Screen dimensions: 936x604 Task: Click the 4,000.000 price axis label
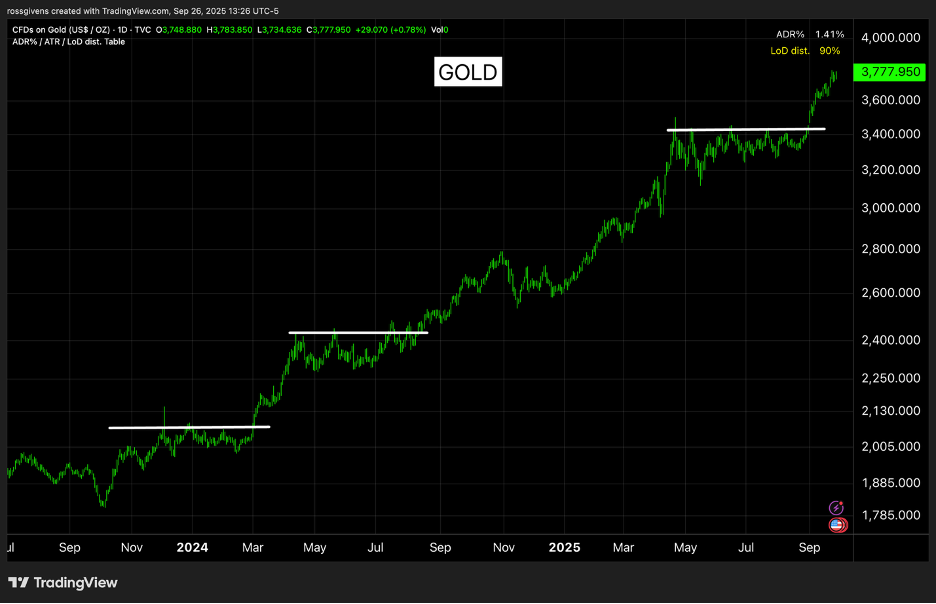click(x=890, y=38)
